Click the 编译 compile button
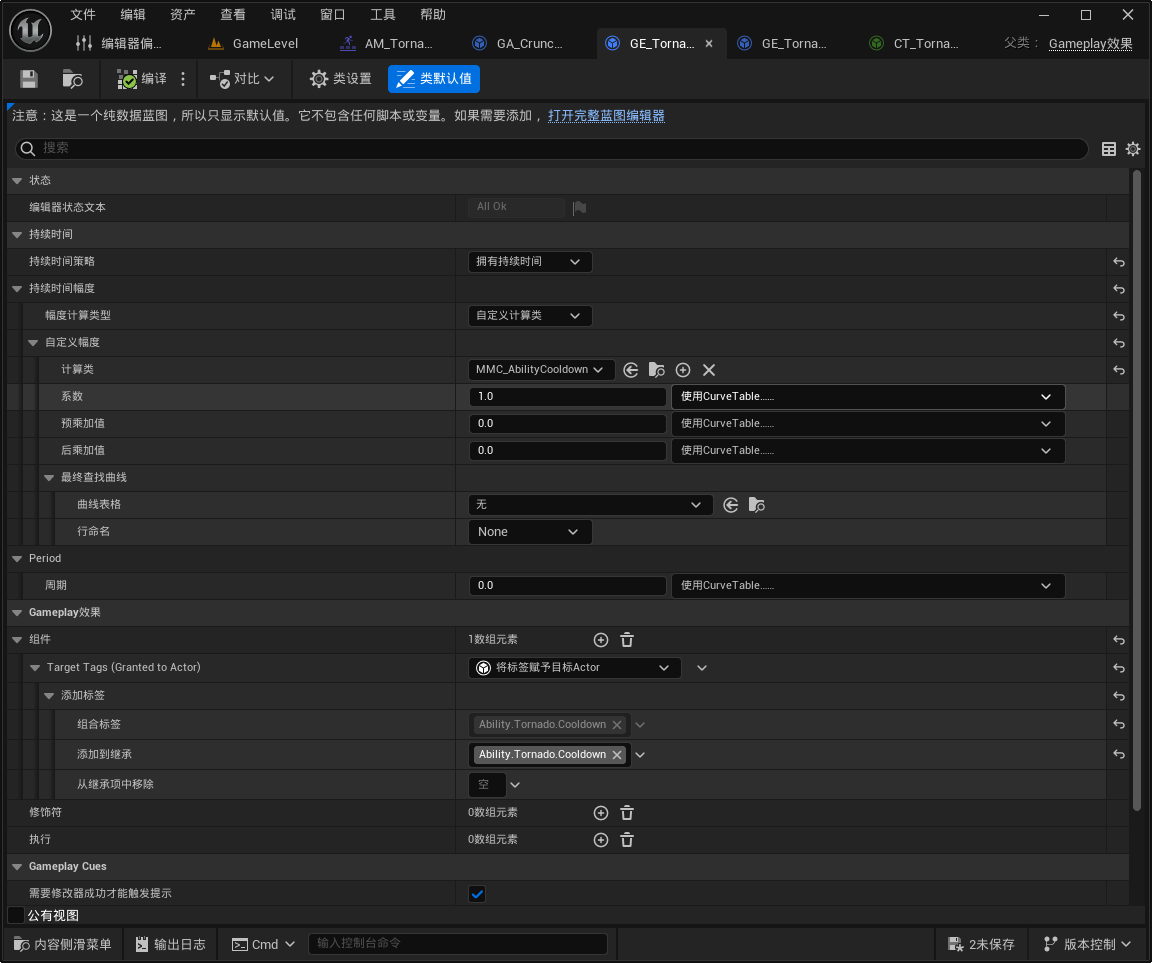1152x963 pixels. tap(142, 79)
